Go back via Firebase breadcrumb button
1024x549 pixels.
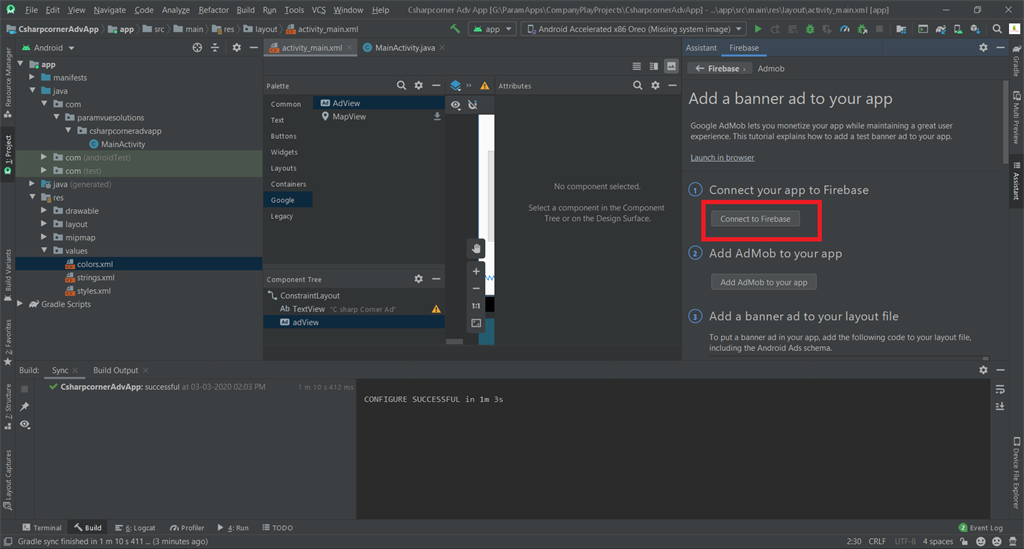click(x=720, y=69)
